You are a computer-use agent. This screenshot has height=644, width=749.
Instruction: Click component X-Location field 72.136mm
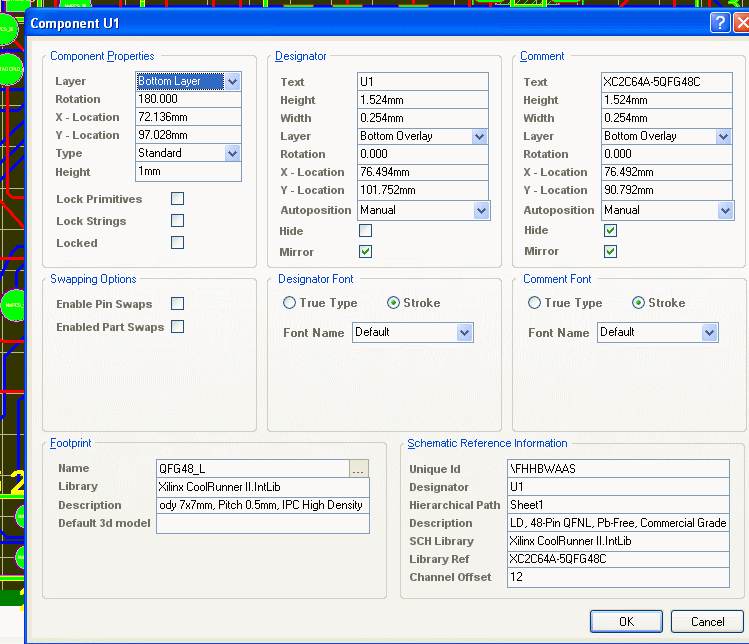click(188, 117)
